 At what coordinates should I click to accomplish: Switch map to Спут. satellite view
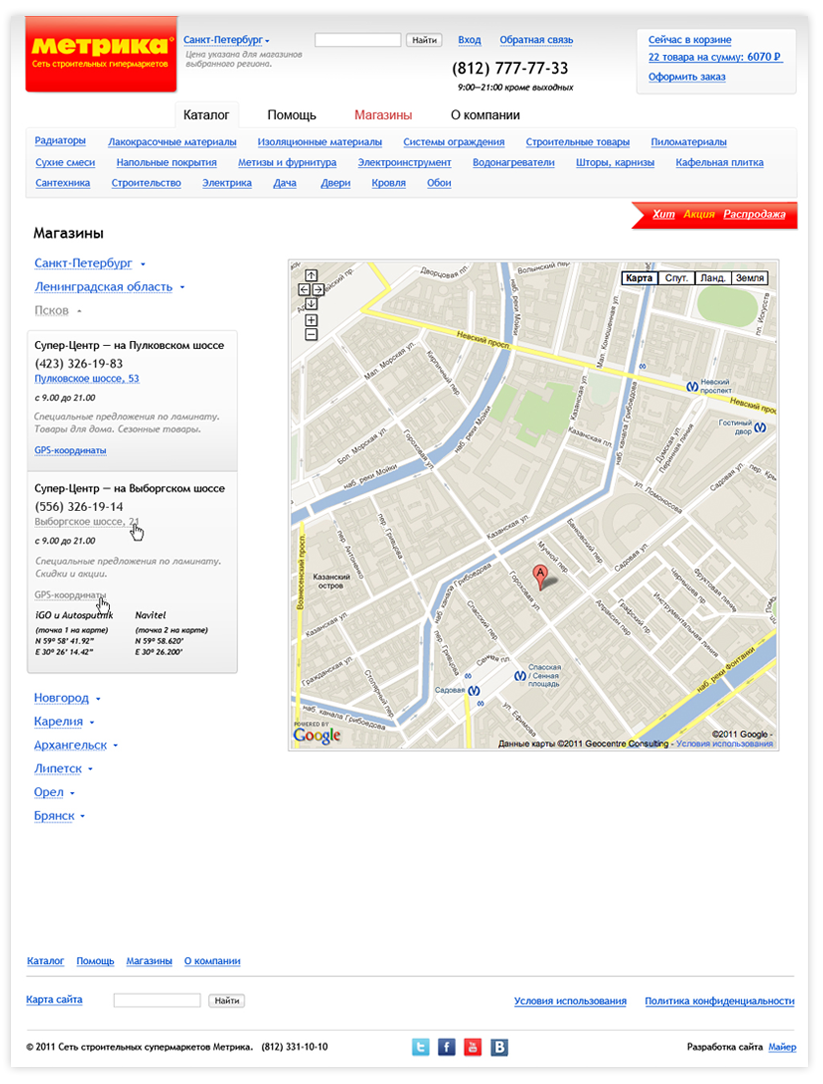[x=676, y=278]
